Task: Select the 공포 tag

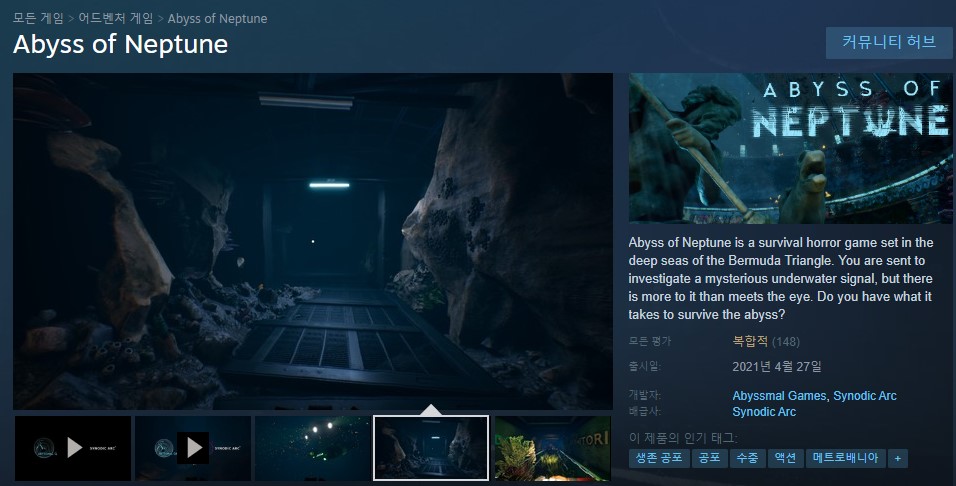Action: (710, 458)
